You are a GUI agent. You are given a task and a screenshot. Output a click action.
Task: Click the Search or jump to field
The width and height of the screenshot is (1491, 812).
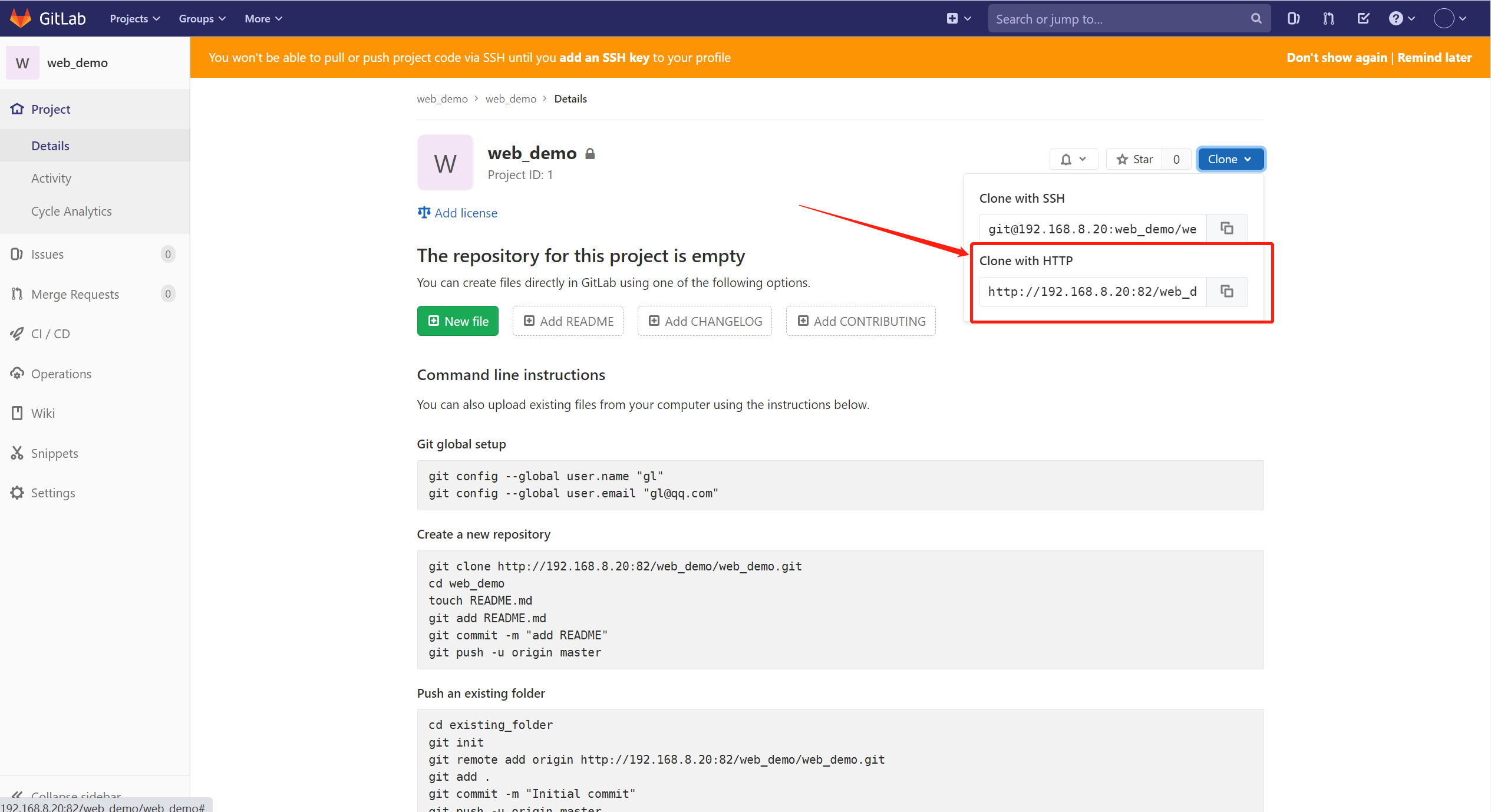click(x=1129, y=18)
